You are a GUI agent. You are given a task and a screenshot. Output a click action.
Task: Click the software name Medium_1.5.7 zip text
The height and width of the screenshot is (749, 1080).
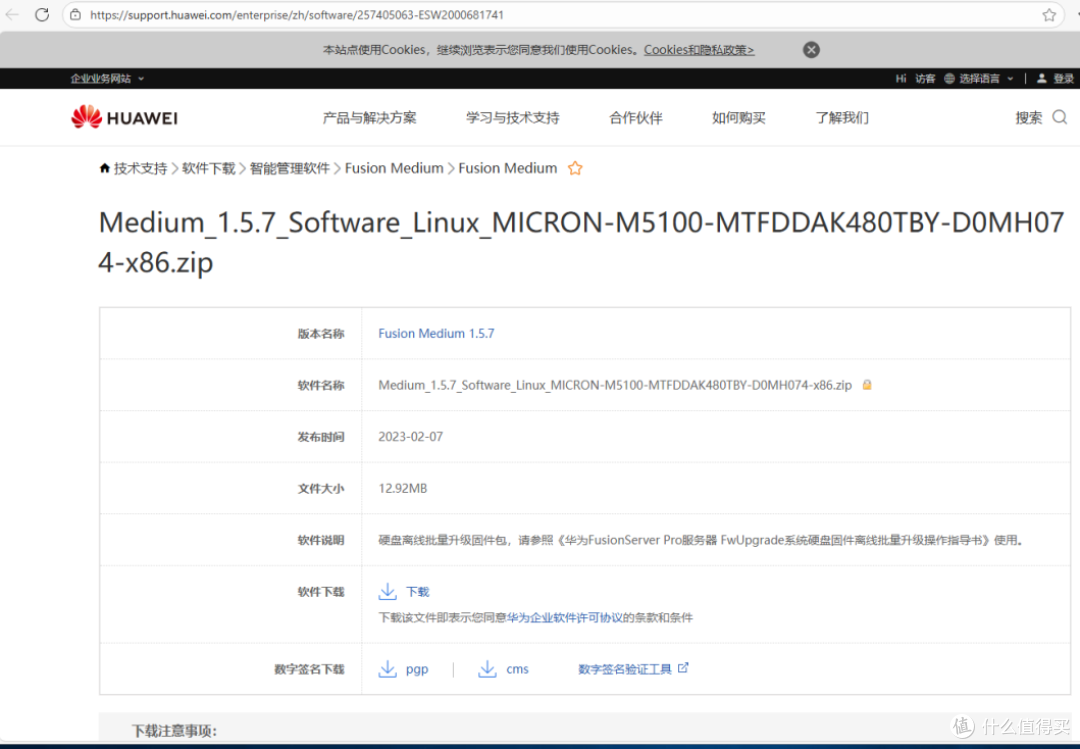615,385
